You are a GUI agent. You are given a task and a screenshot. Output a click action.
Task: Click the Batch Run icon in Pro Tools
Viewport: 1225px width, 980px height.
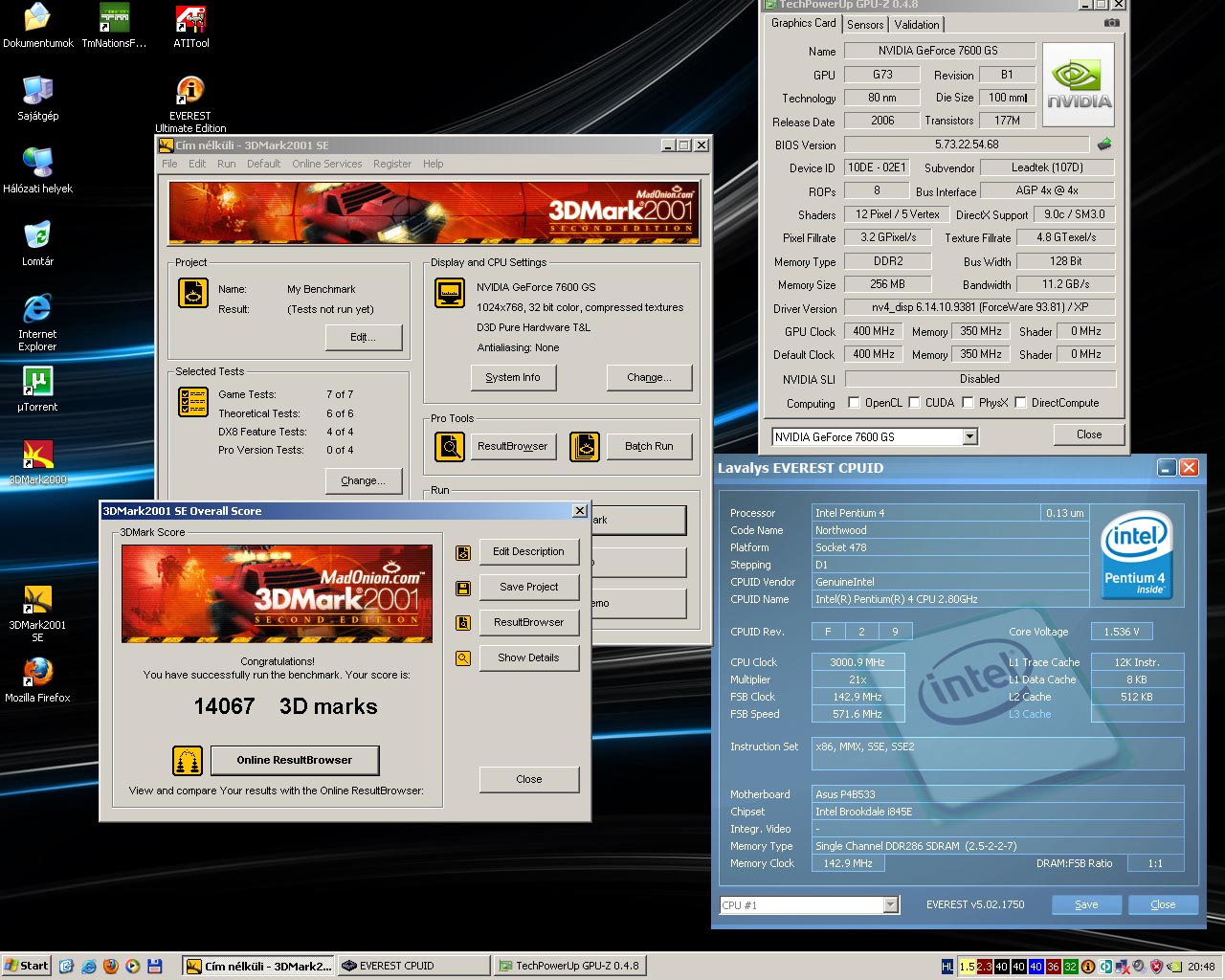tap(584, 446)
